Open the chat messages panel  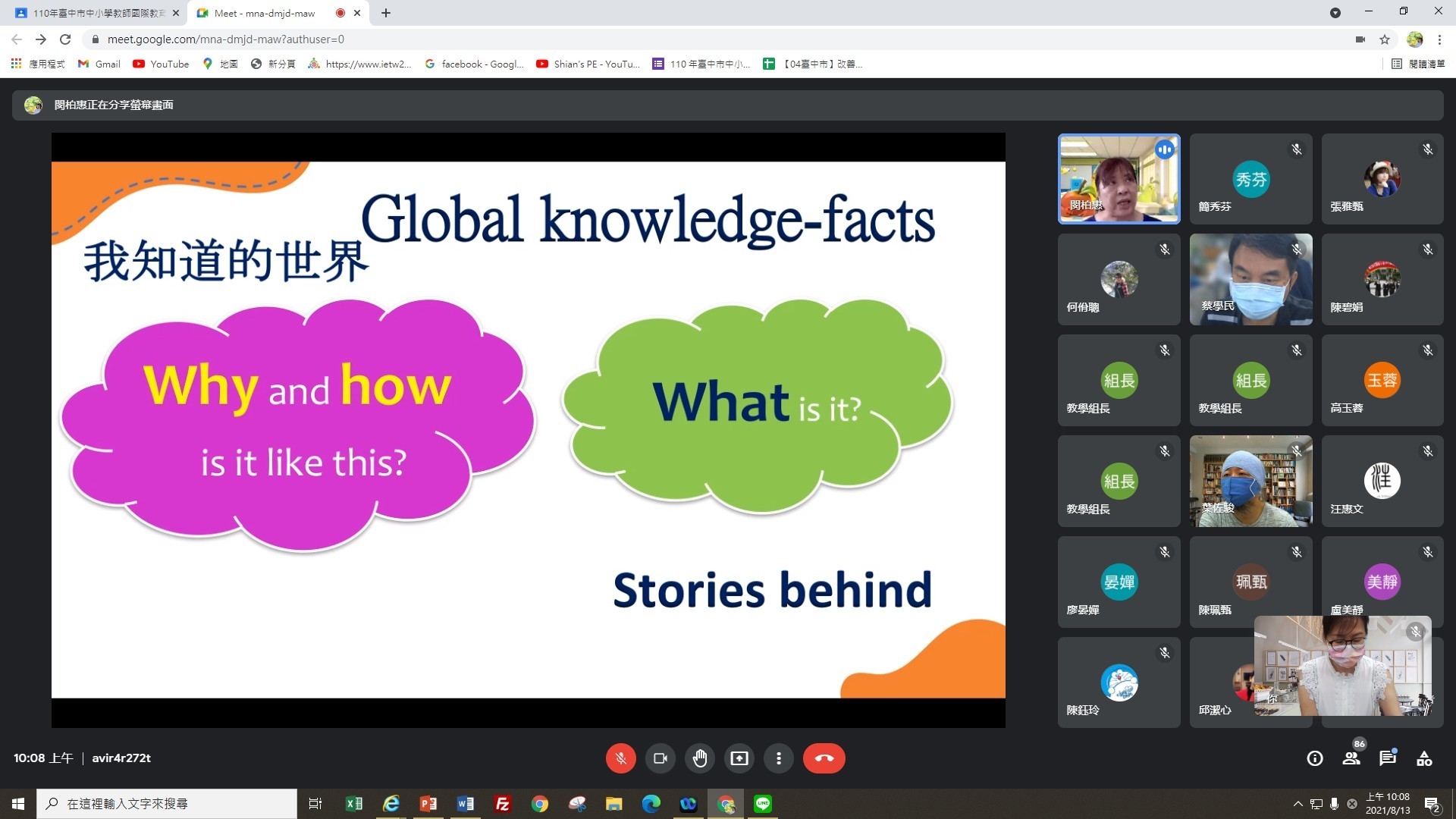[1388, 758]
